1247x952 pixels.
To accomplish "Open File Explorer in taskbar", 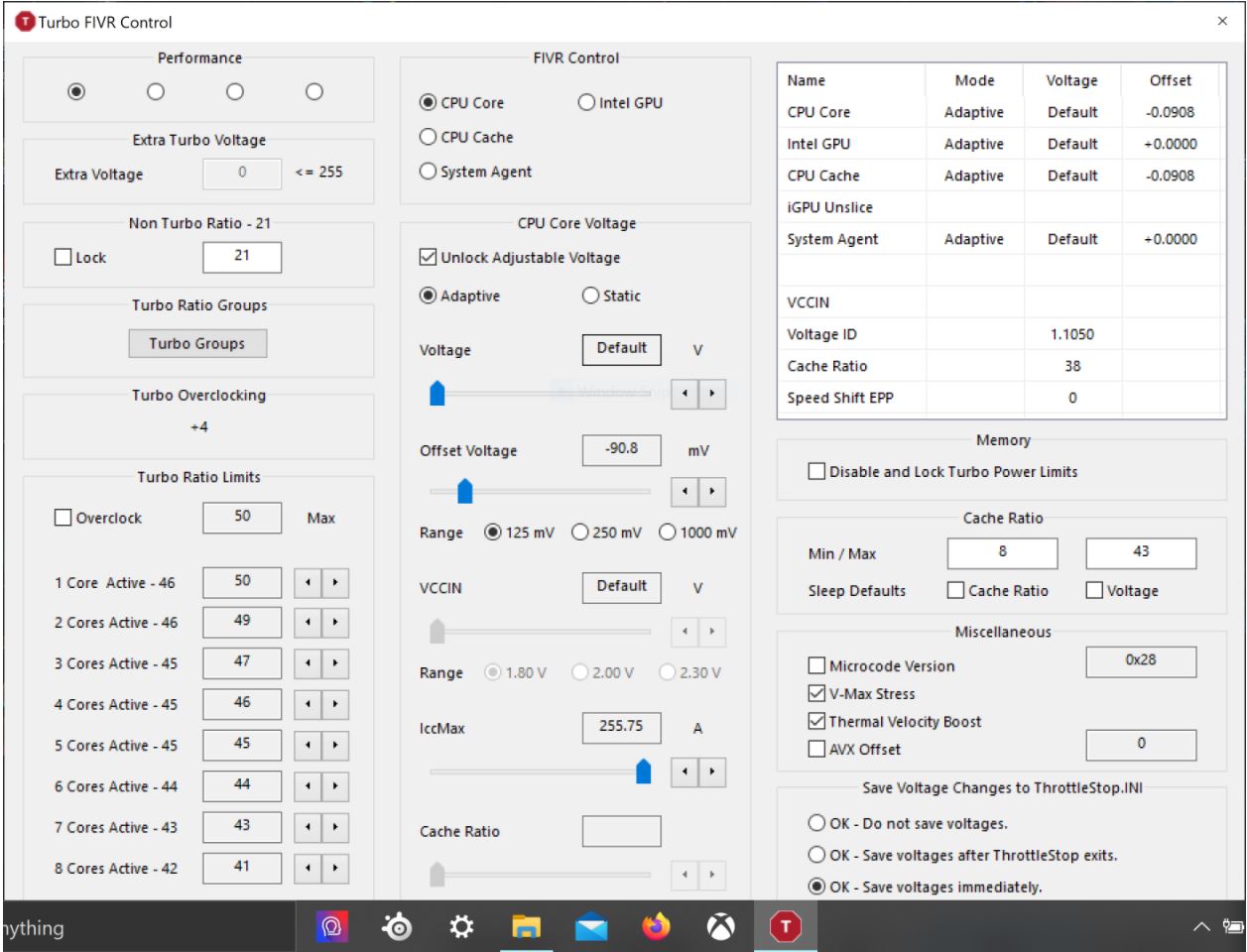I will [x=526, y=927].
